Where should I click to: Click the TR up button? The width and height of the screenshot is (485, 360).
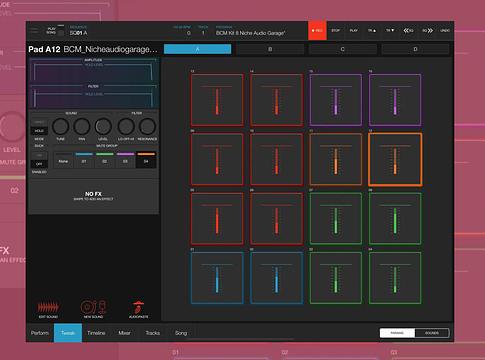click(x=372, y=30)
